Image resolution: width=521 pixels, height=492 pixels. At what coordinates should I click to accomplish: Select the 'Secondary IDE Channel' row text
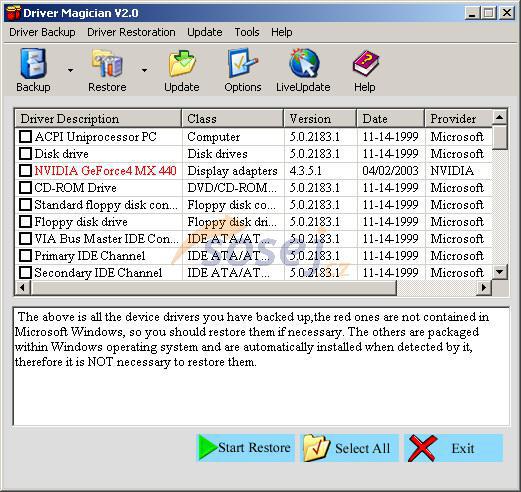(x=98, y=273)
